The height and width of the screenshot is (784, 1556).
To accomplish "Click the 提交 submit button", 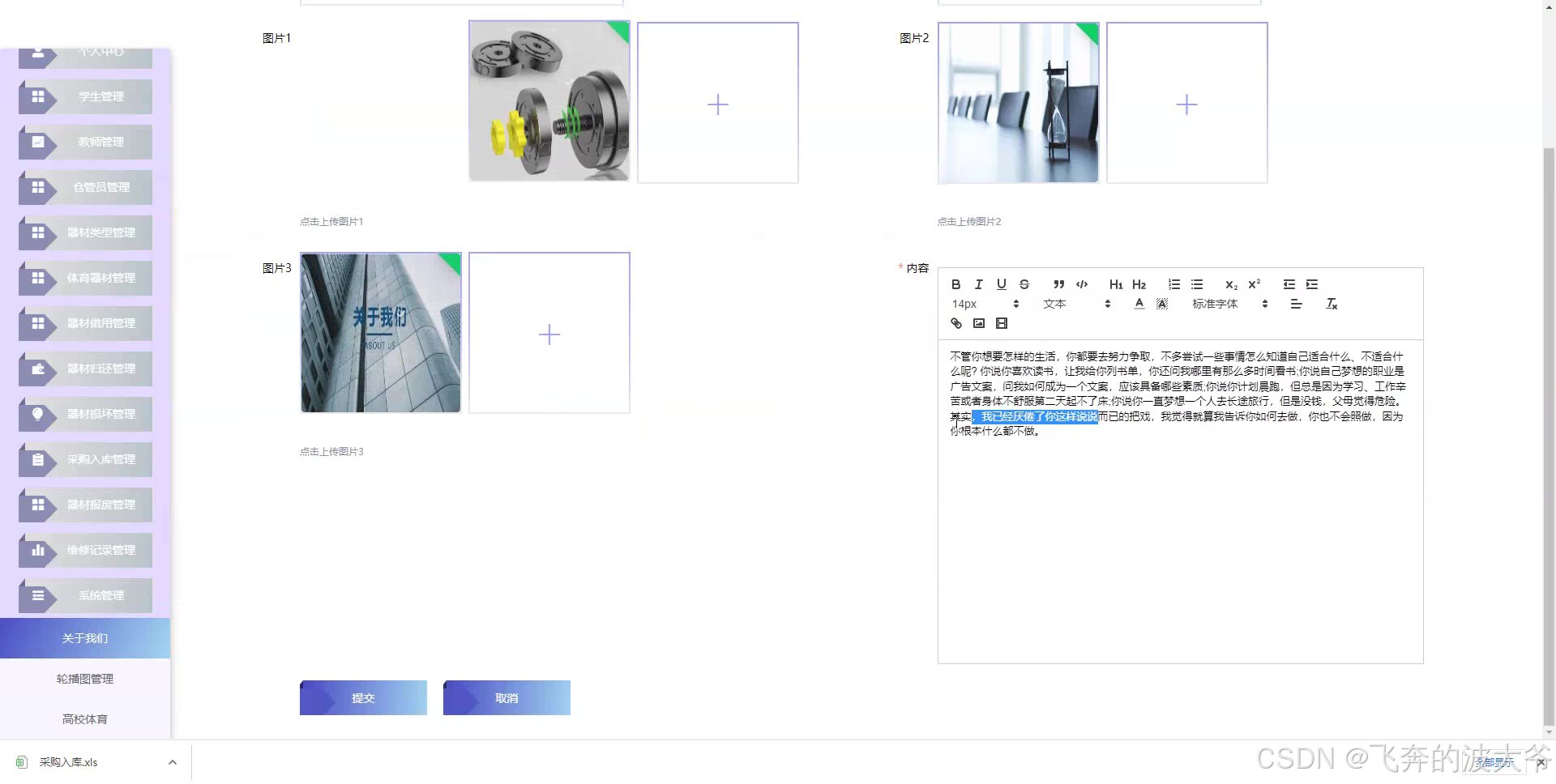I will (363, 697).
